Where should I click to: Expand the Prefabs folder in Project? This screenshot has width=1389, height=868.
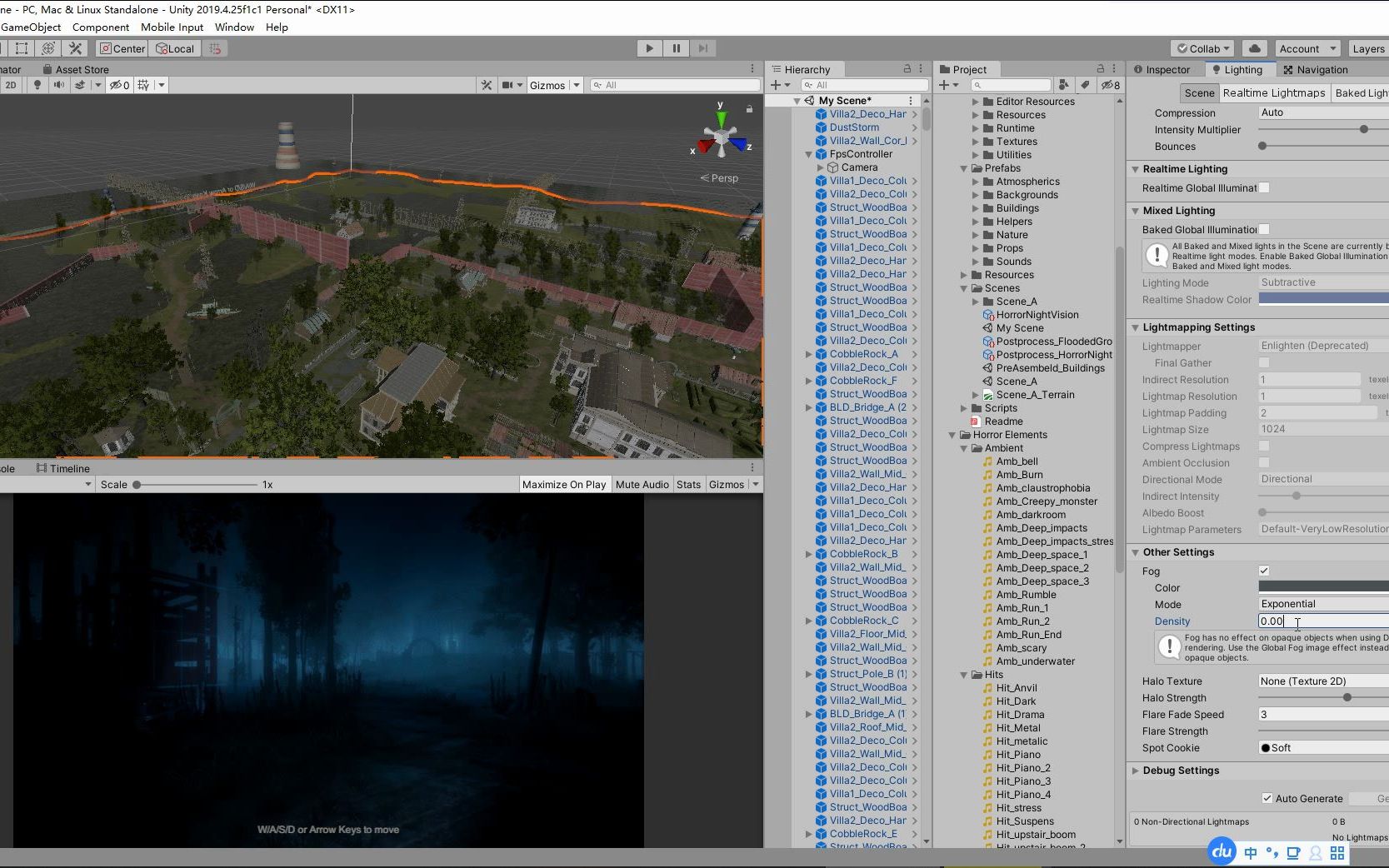[964, 168]
